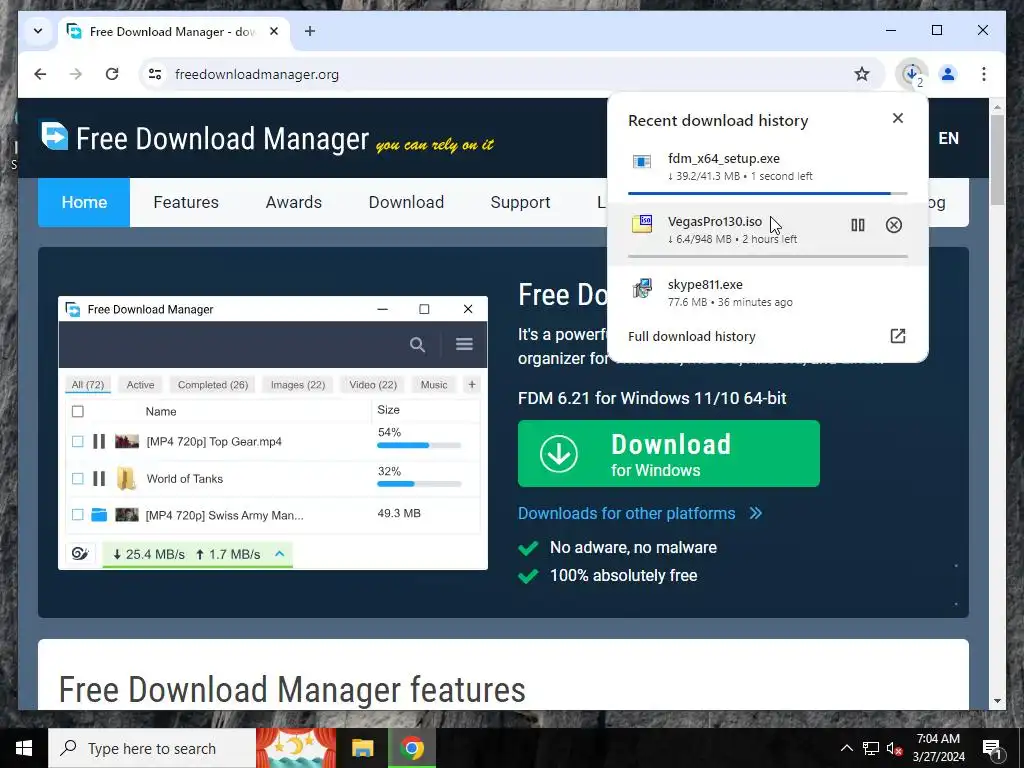
Task: Select the Images (22) filter tab
Action: click(x=298, y=385)
